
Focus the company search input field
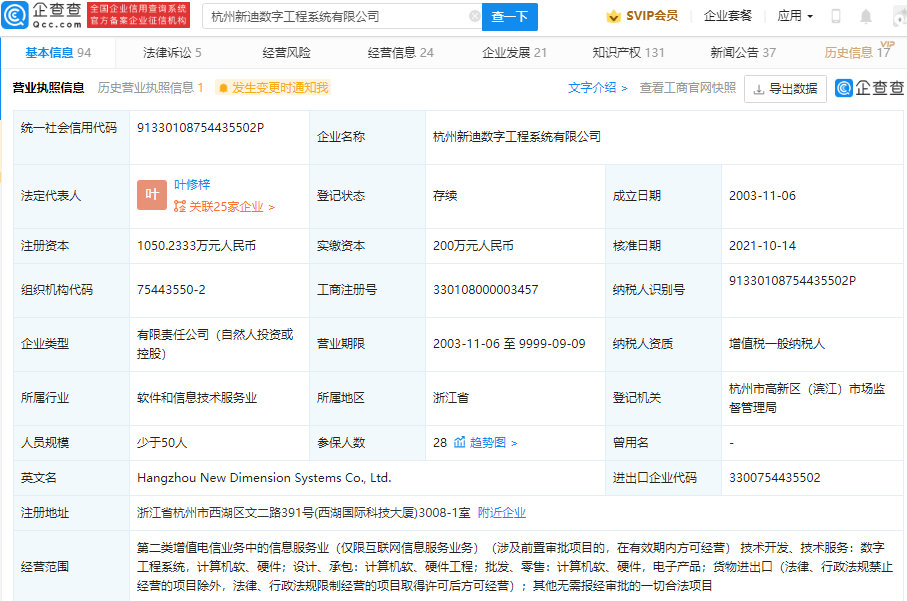pyautogui.click(x=340, y=16)
